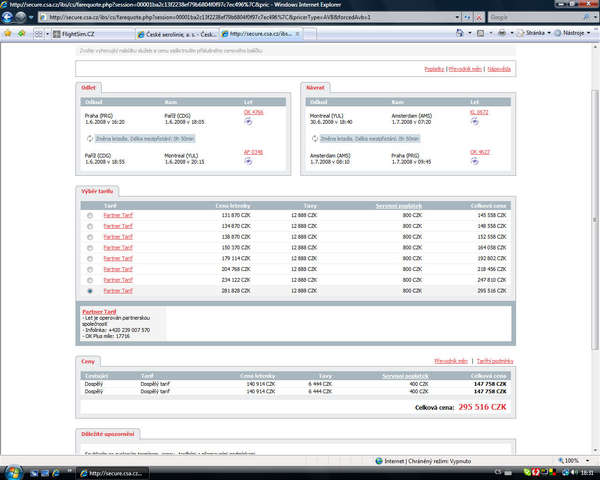Click airline logo icon under flight OK 4766
This screenshot has height=480, width=600.
[x=248, y=122]
